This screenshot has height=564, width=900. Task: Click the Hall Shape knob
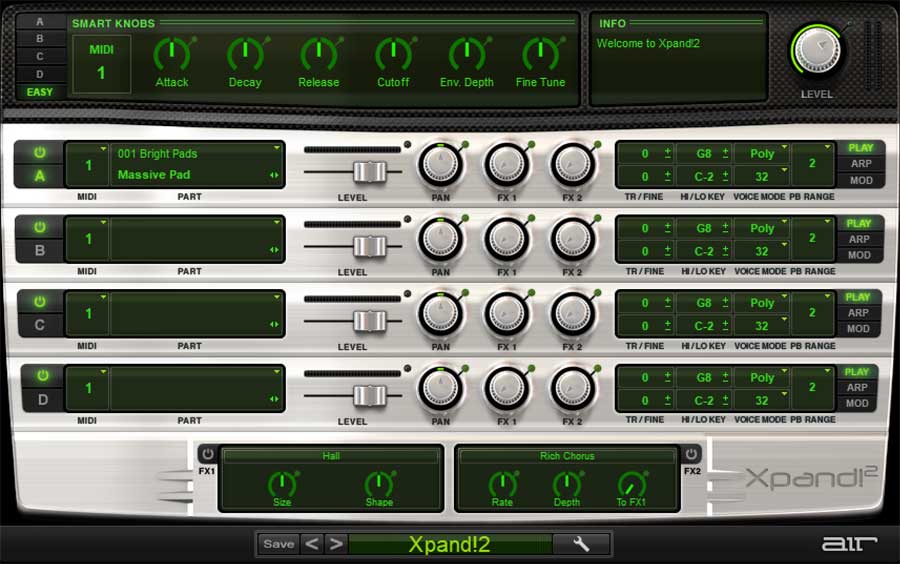pos(379,485)
